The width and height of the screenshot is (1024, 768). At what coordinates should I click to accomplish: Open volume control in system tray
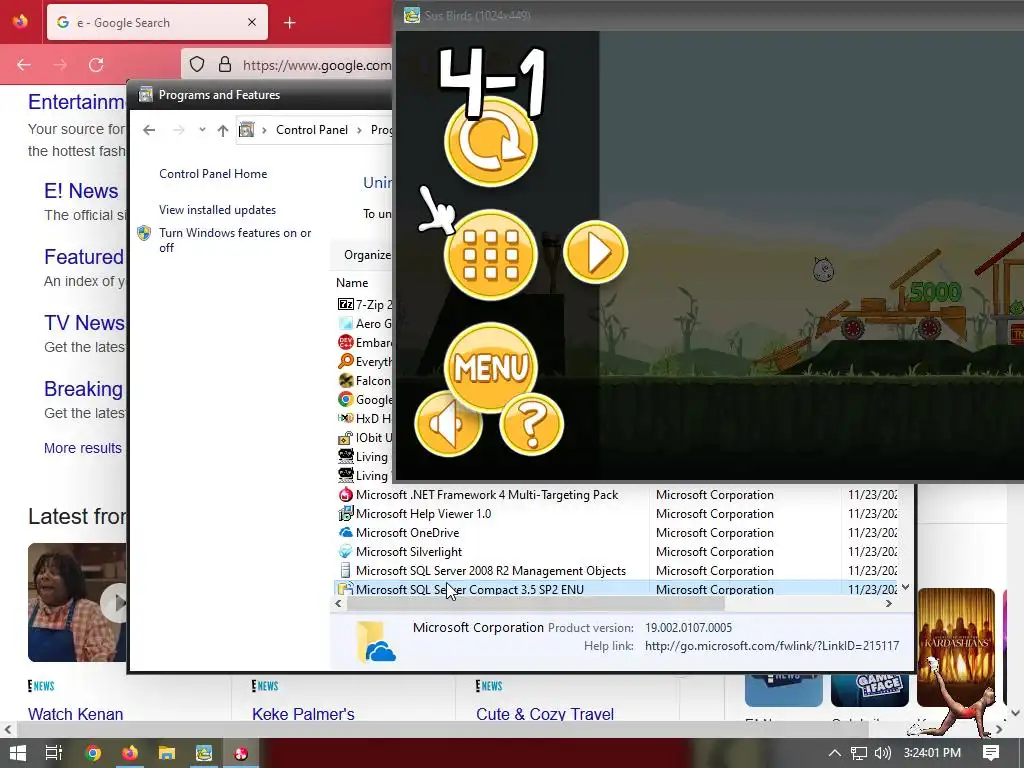(882, 753)
